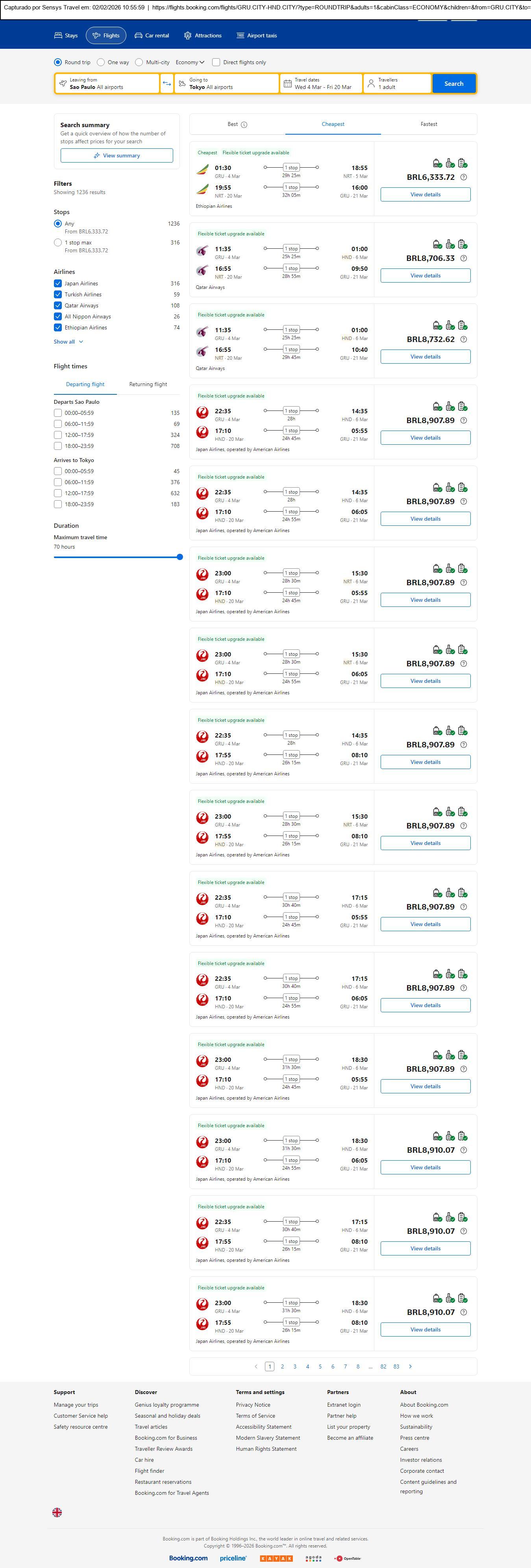
Task: Click the calendar icon in Travel dates field
Action: click(x=287, y=83)
